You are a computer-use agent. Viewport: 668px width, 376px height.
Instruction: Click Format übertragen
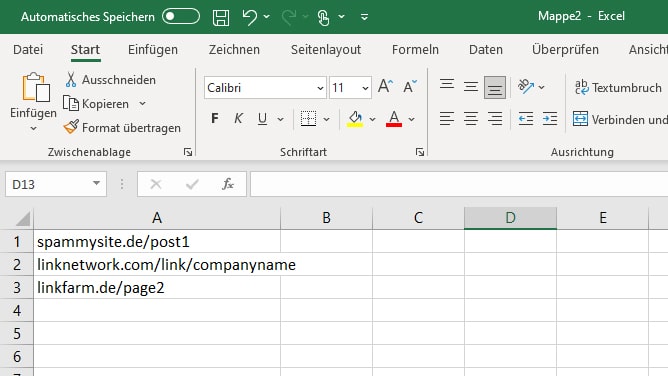[122, 127]
